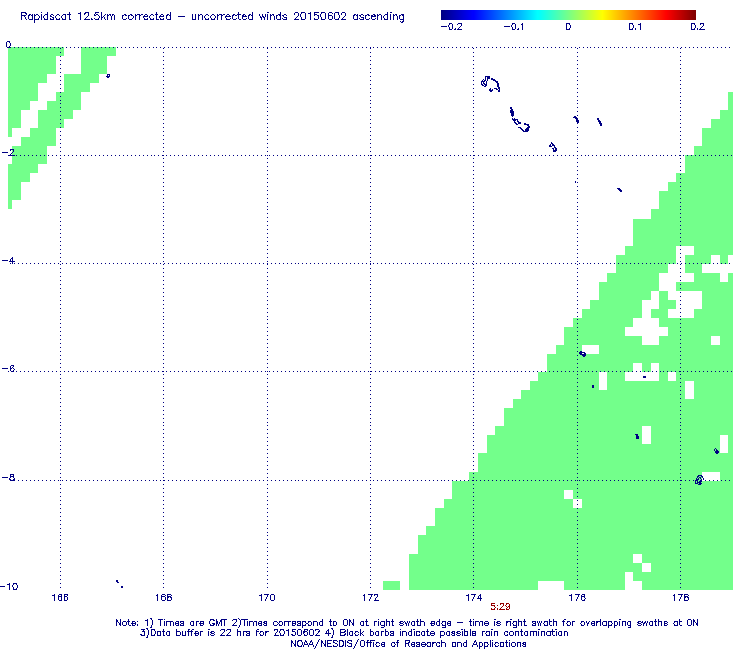Click the NOAA/NESDIS credit line
This screenshot has width=740, height=650.
click(x=408, y=644)
